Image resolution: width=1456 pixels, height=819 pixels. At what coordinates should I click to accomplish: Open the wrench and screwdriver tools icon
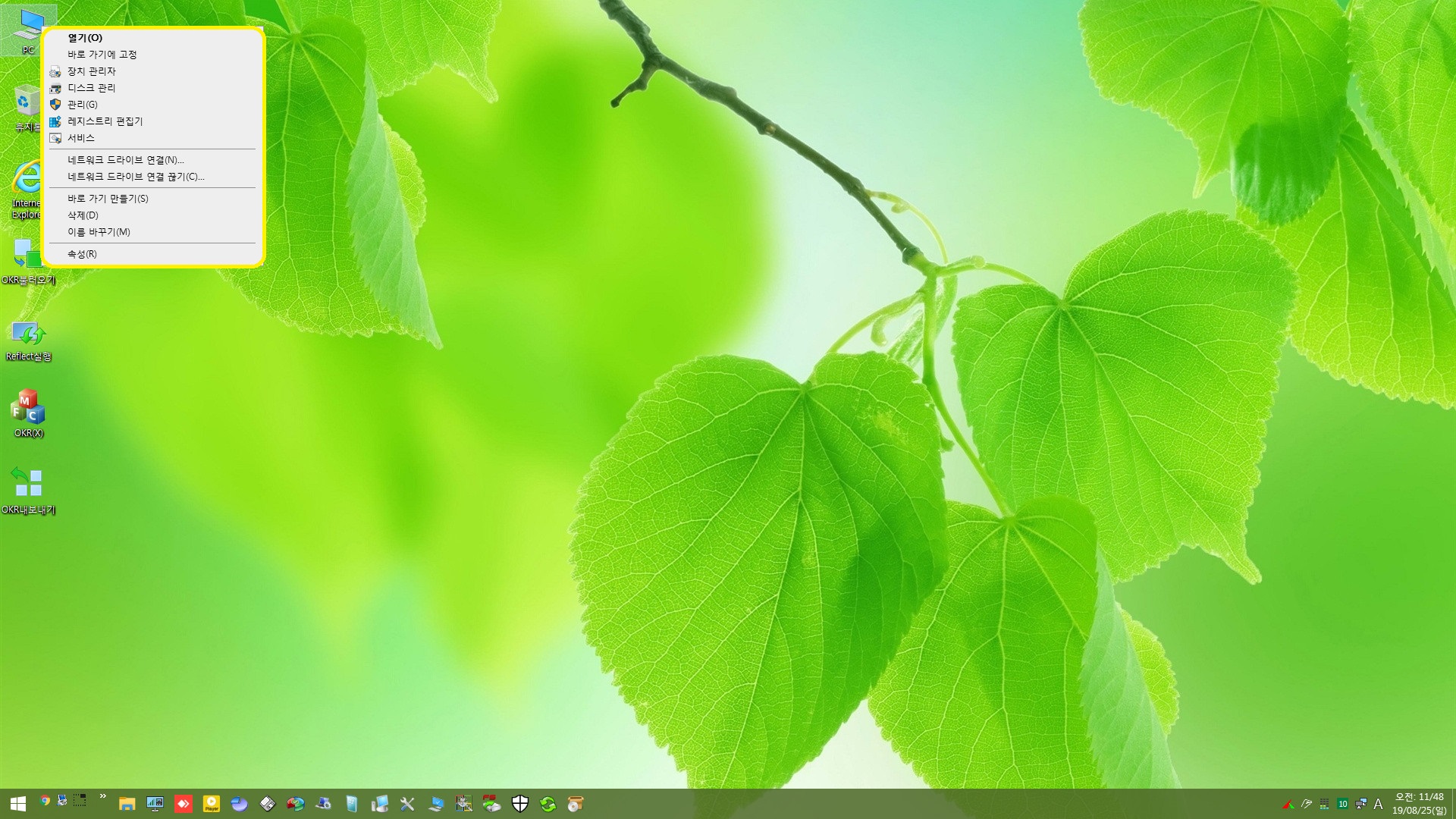407,804
